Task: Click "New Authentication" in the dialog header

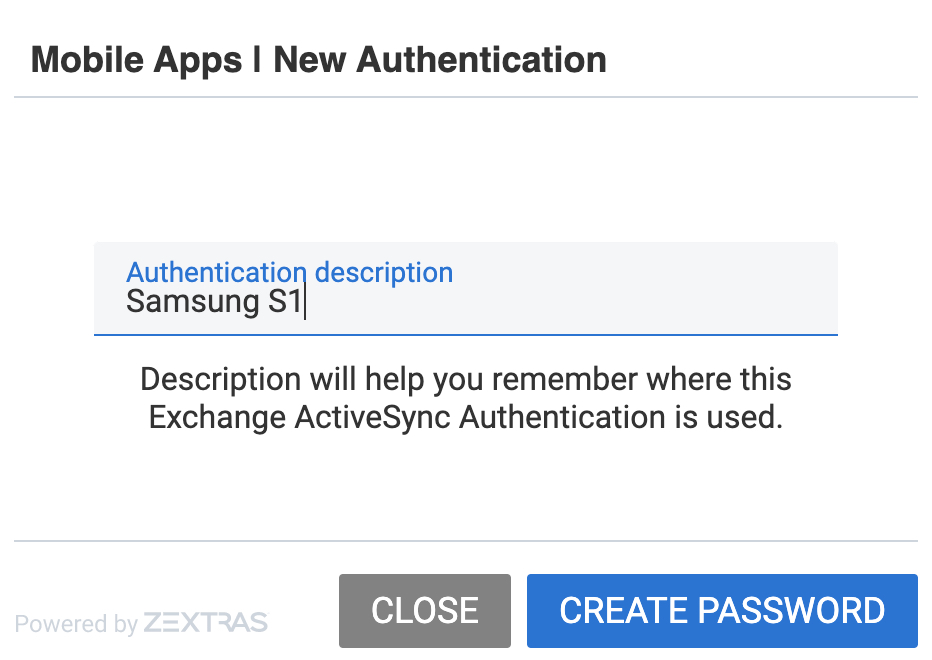Action: (x=440, y=60)
